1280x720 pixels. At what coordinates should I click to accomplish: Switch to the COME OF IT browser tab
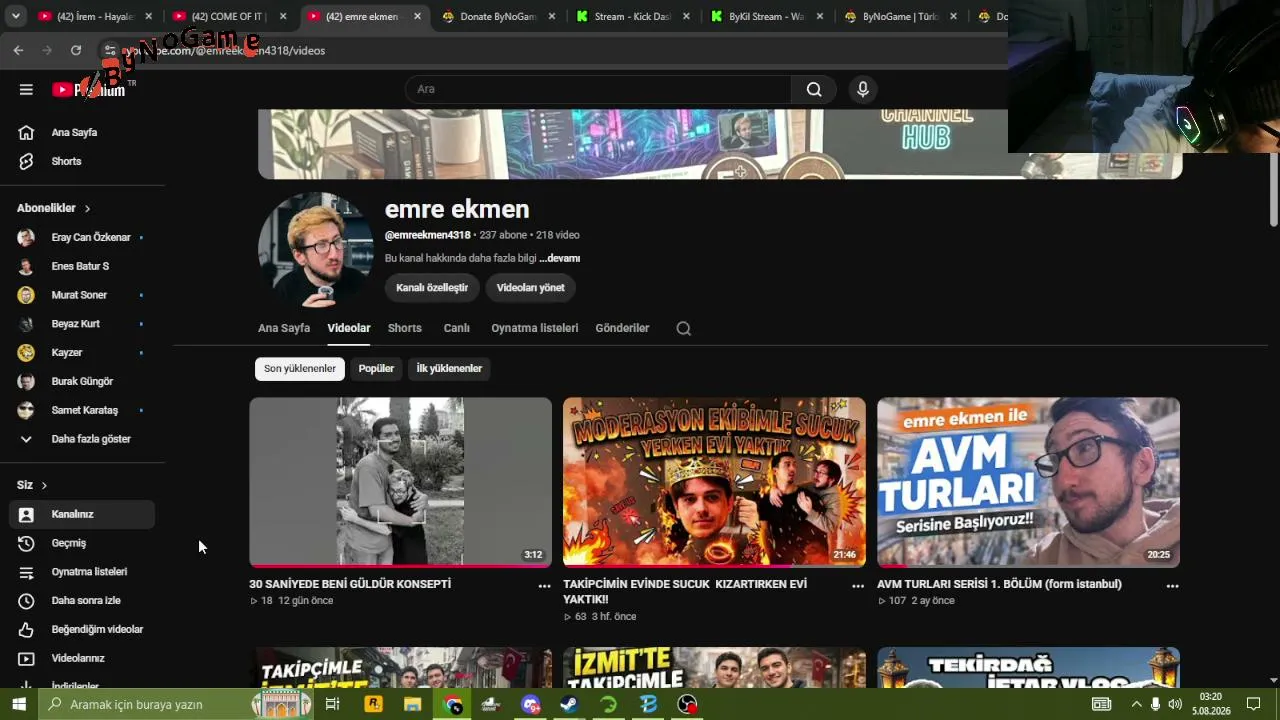[x=229, y=16]
